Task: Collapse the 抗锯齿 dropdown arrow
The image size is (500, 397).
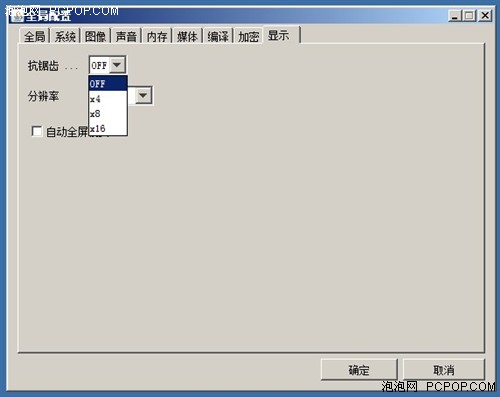Action: click(x=117, y=65)
